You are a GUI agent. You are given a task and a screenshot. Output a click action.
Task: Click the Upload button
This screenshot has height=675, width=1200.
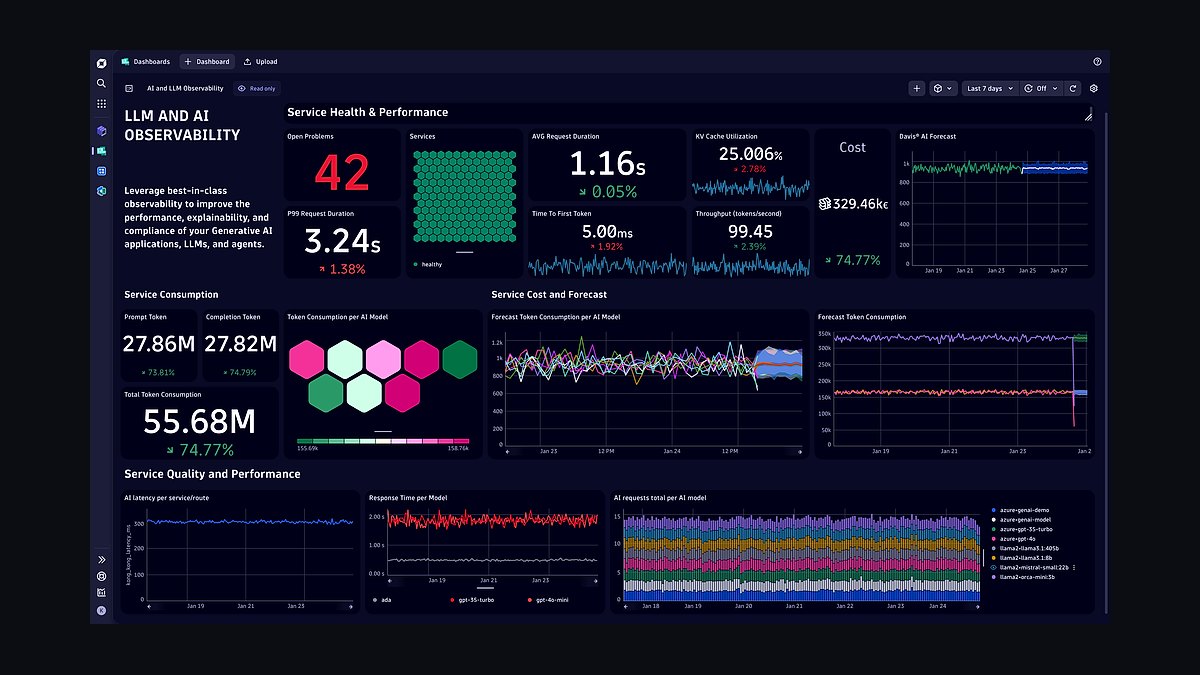(261, 62)
